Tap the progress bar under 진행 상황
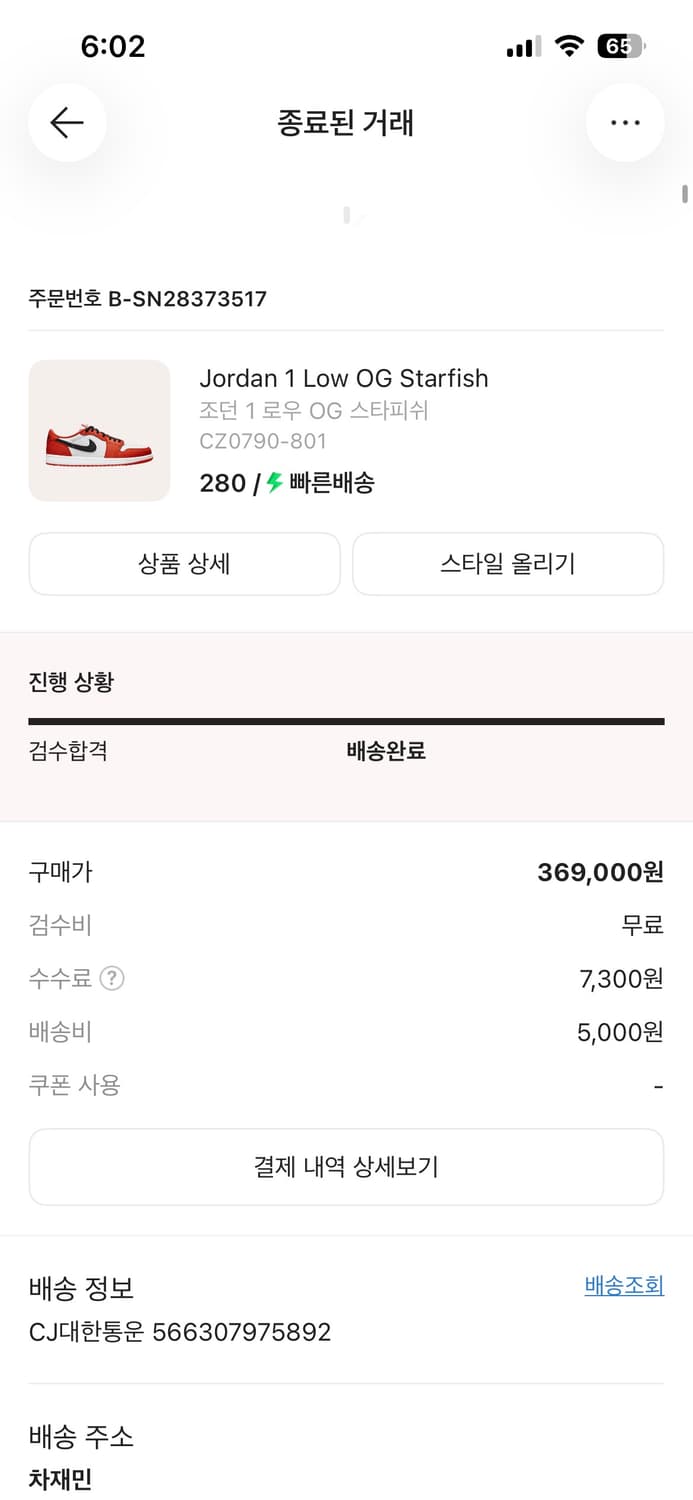Viewport: 693px width, 1500px height. coord(346,719)
